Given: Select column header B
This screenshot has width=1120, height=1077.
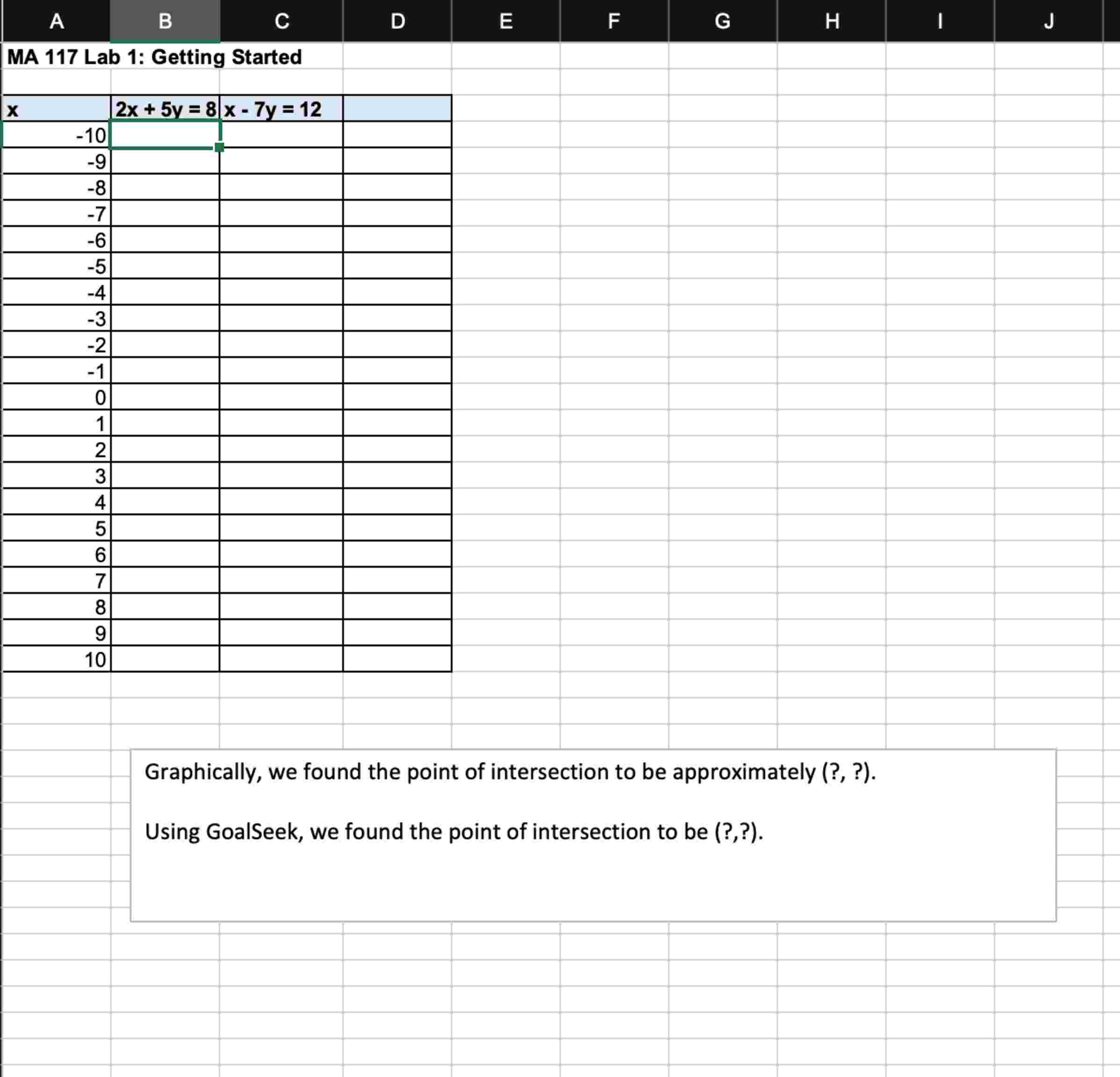Looking at the screenshot, I should [x=166, y=22].
